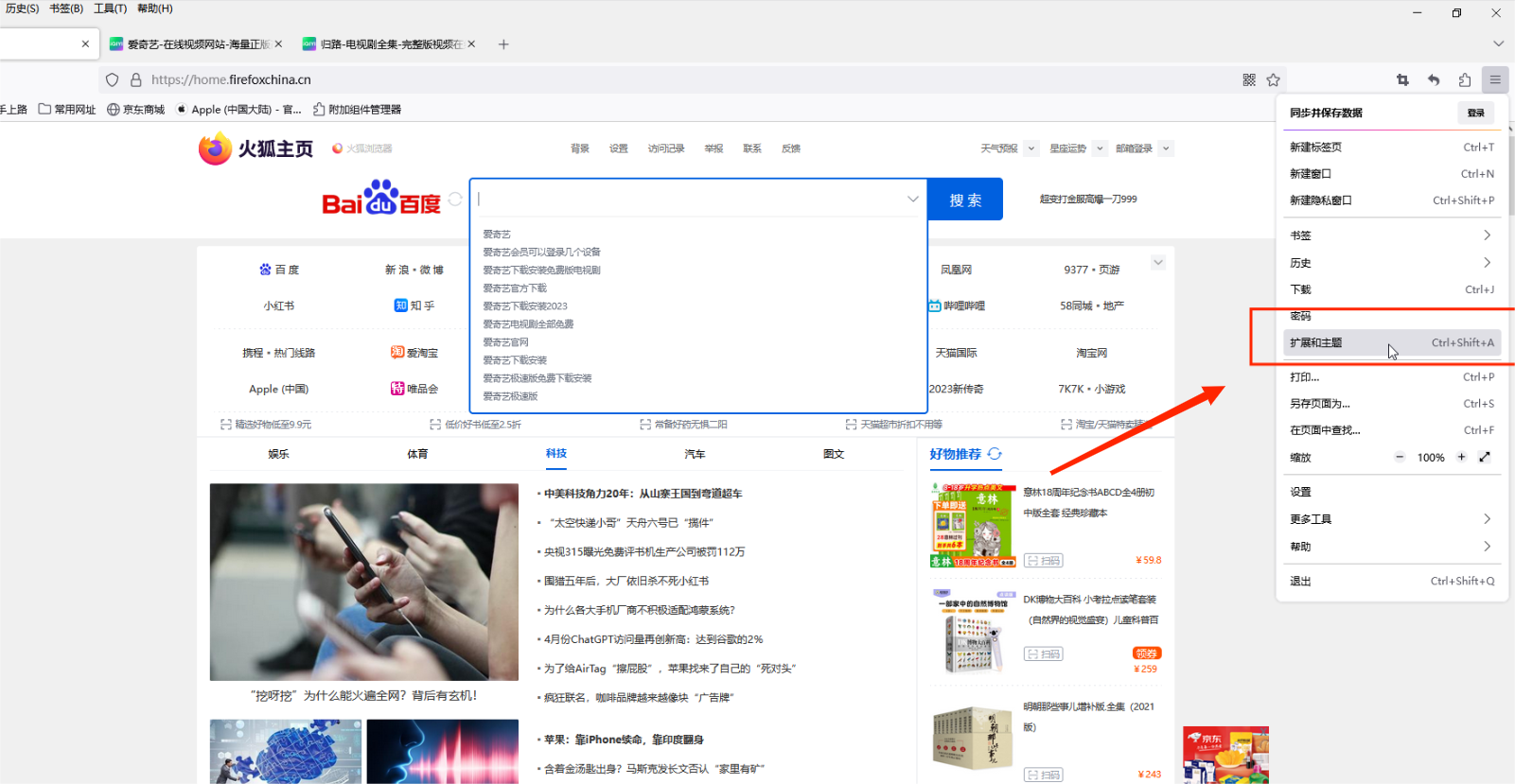Close the 归路 iQIYI tab
This screenshot has height=784, width=1515.
pyautogui.click(x=471, y=44)
